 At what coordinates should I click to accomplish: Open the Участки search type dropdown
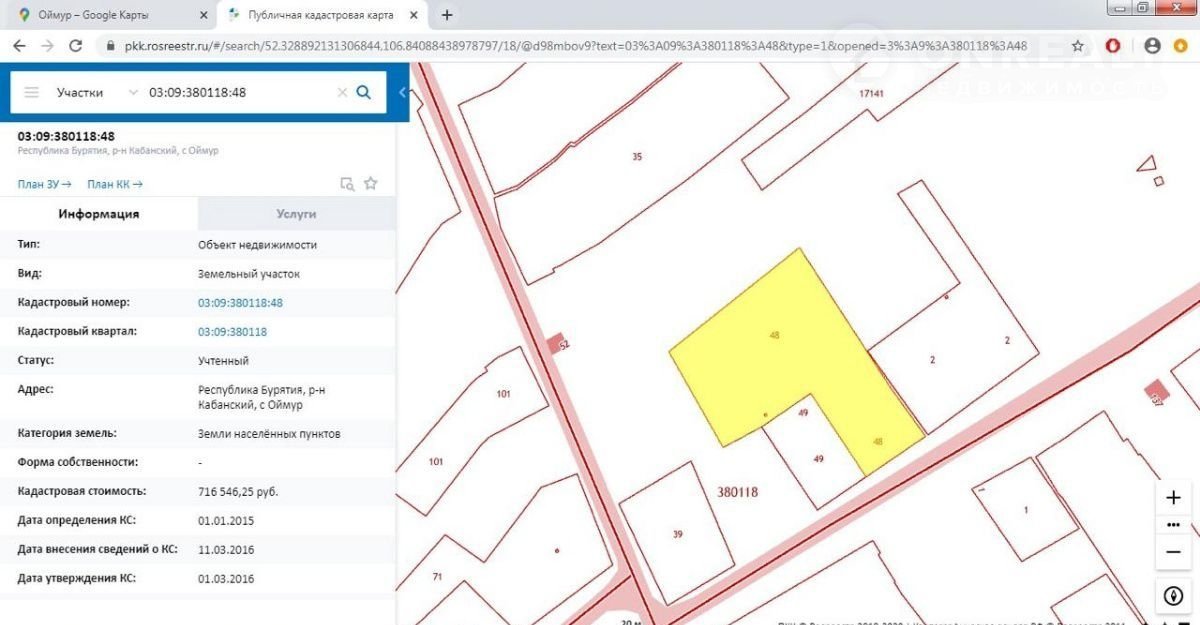pos(97,92)
